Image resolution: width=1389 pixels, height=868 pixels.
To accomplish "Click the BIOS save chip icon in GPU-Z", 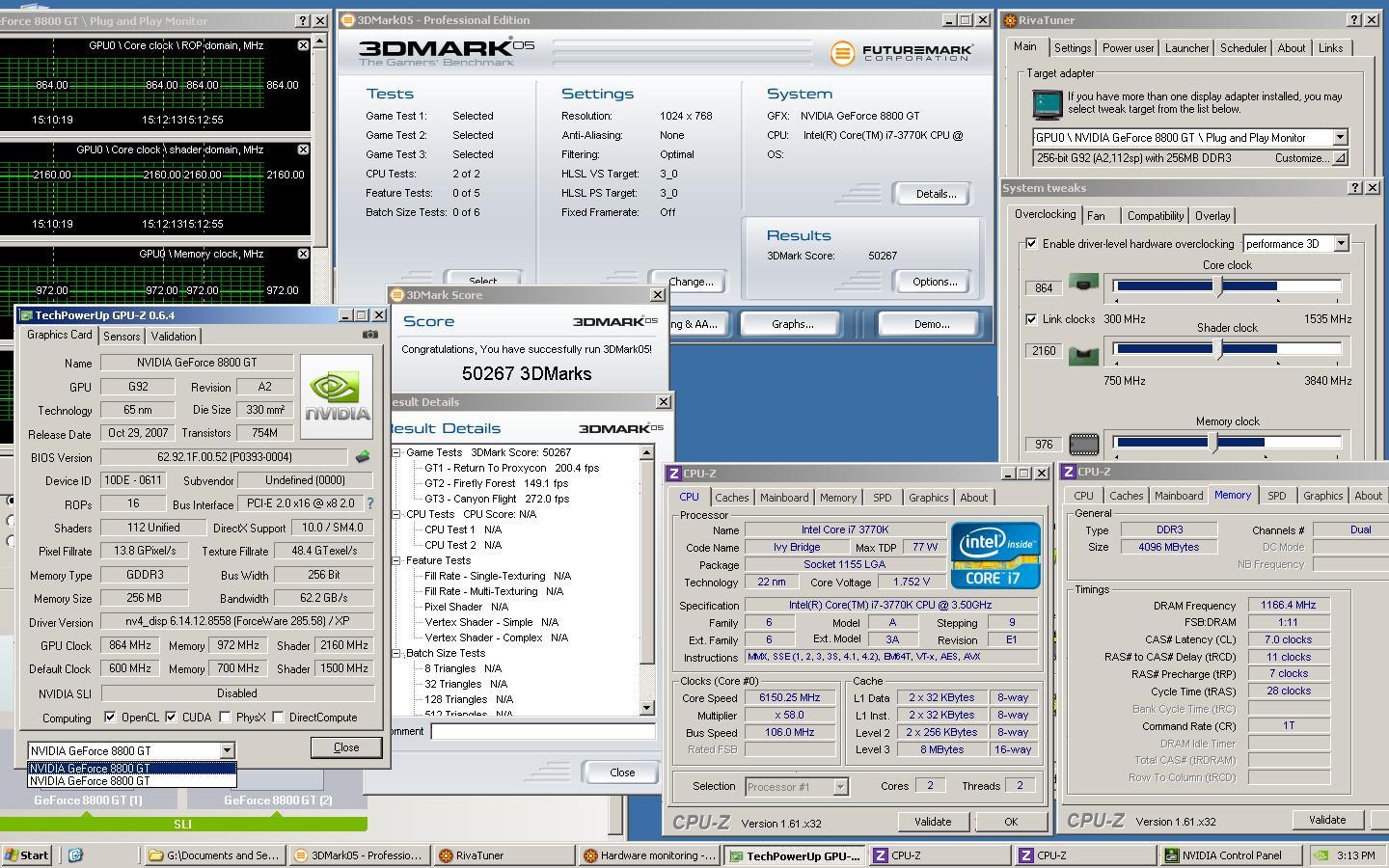I will tap(363, 457).
